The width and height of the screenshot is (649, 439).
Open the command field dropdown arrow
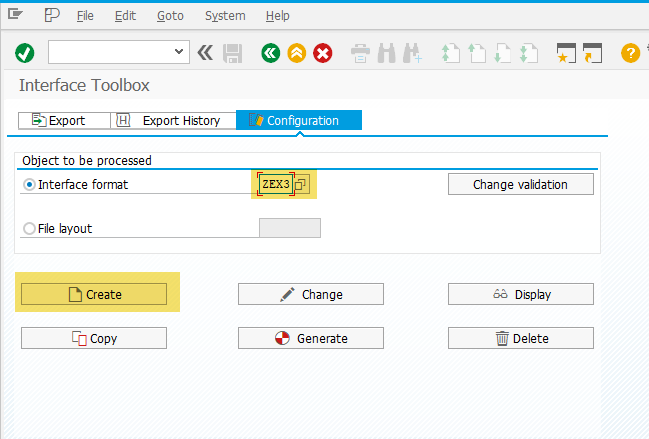point(179,52)
